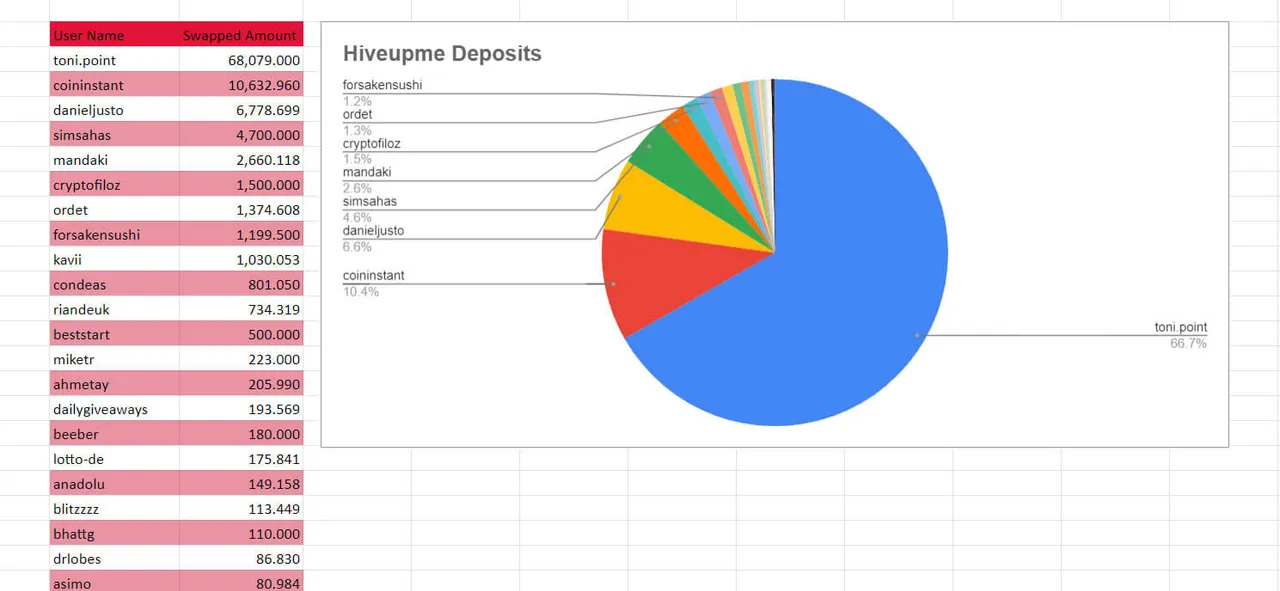The height and width of the screenshot is (591, 1280).
Task: Click the cryptofiloz 1.5% chart label
Action: [371, 151]
